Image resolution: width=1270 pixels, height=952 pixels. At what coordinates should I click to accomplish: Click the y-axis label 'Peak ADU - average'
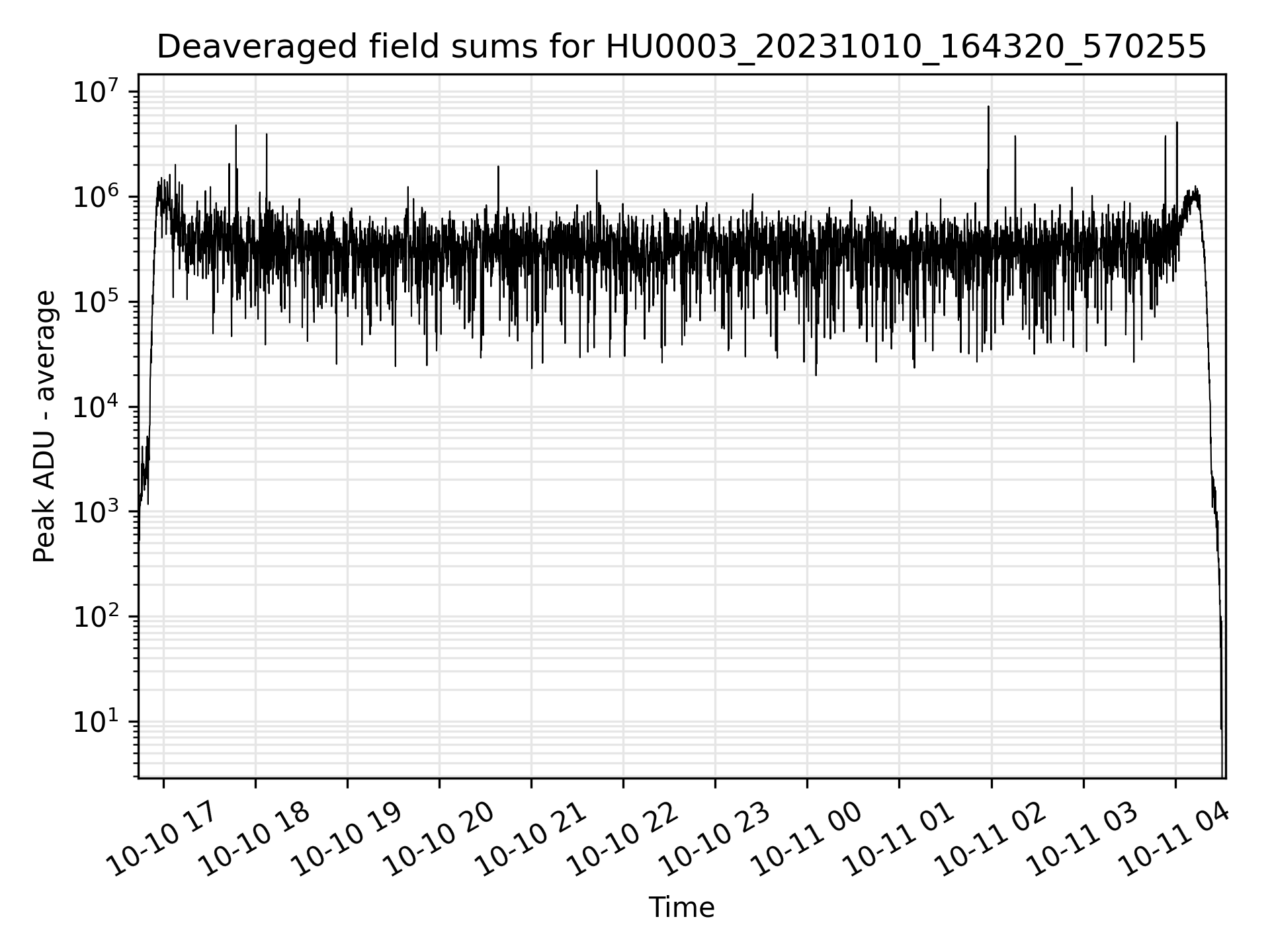click(x=44, y=426)
